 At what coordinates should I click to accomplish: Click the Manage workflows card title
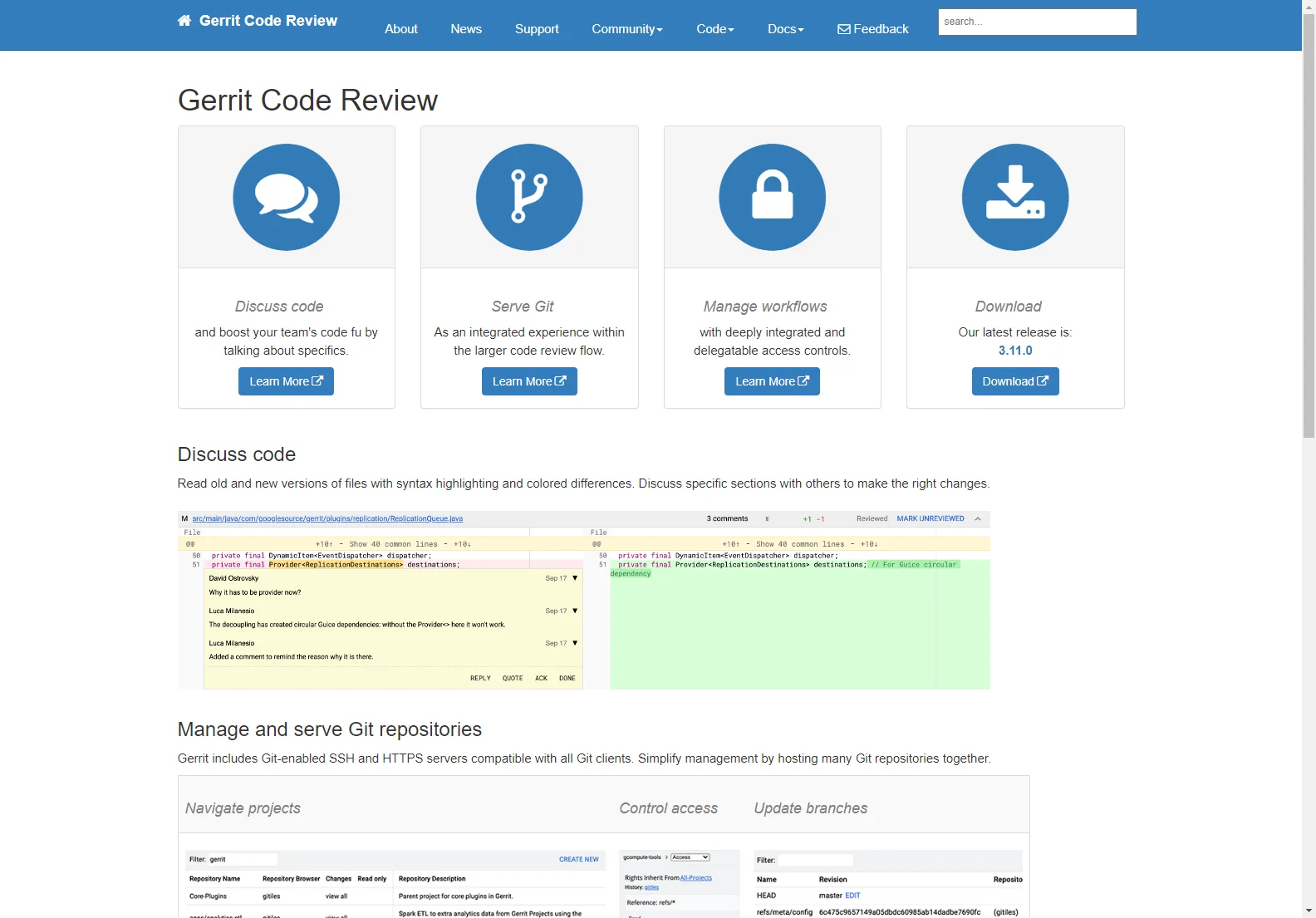(765, 307)
